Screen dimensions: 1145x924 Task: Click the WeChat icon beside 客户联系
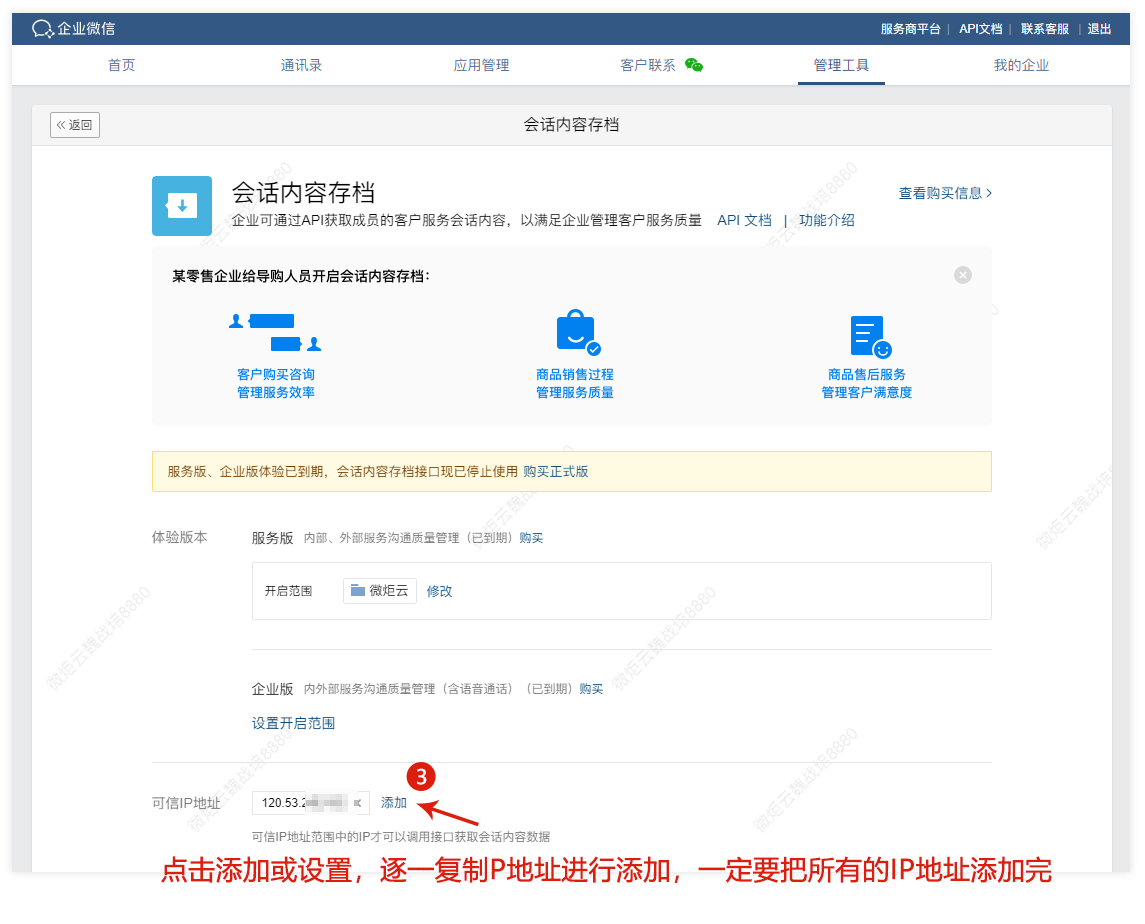694,66
